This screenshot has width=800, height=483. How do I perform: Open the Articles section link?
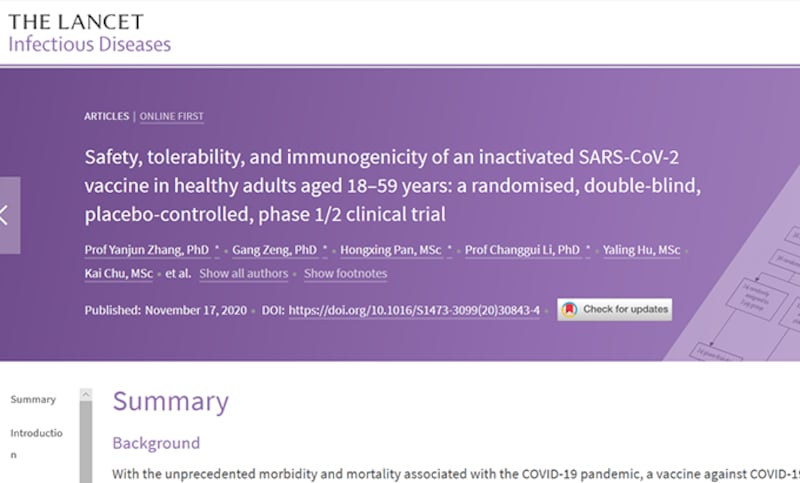[106, 117]
